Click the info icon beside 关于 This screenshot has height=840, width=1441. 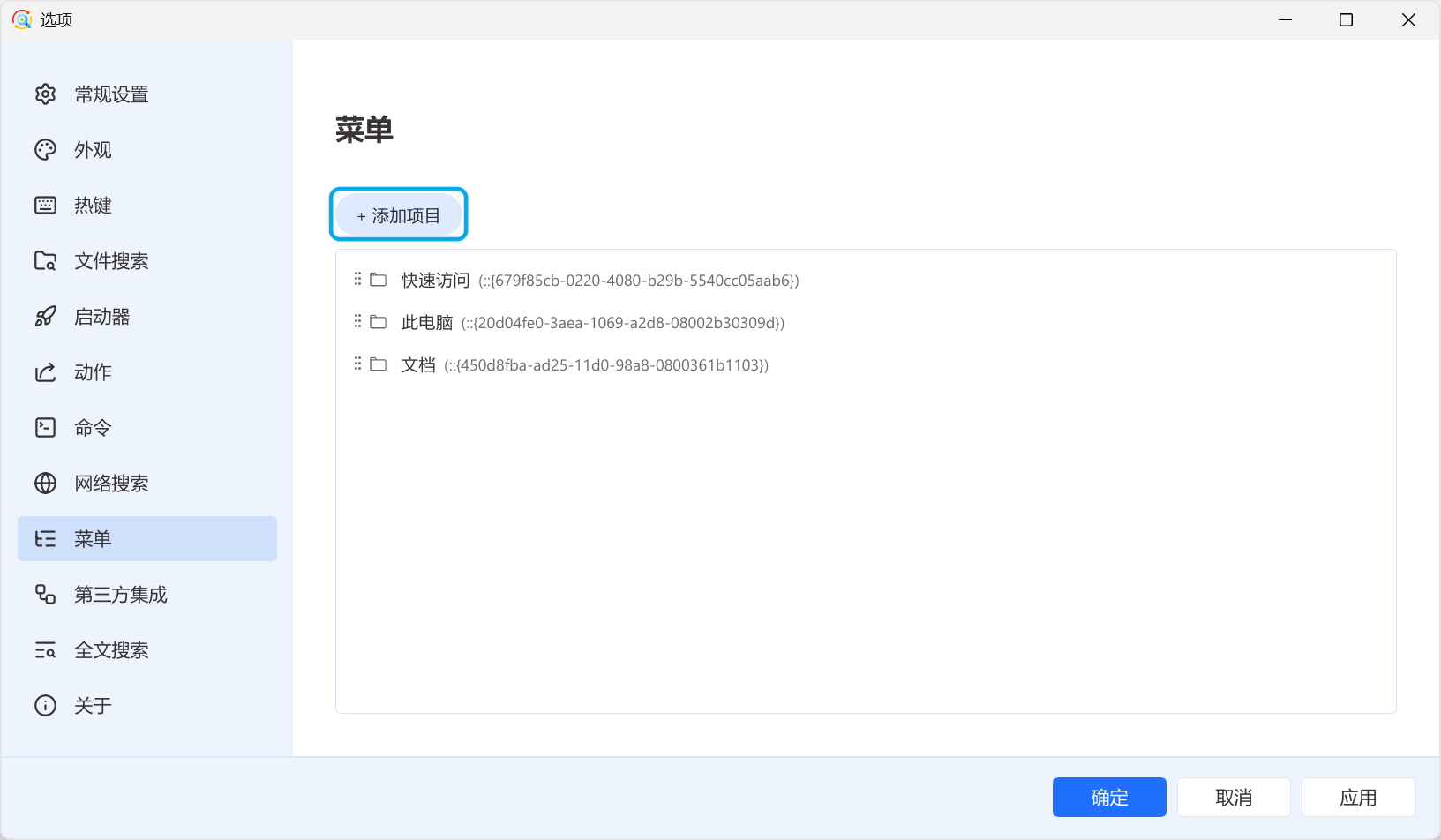(45, 706)
